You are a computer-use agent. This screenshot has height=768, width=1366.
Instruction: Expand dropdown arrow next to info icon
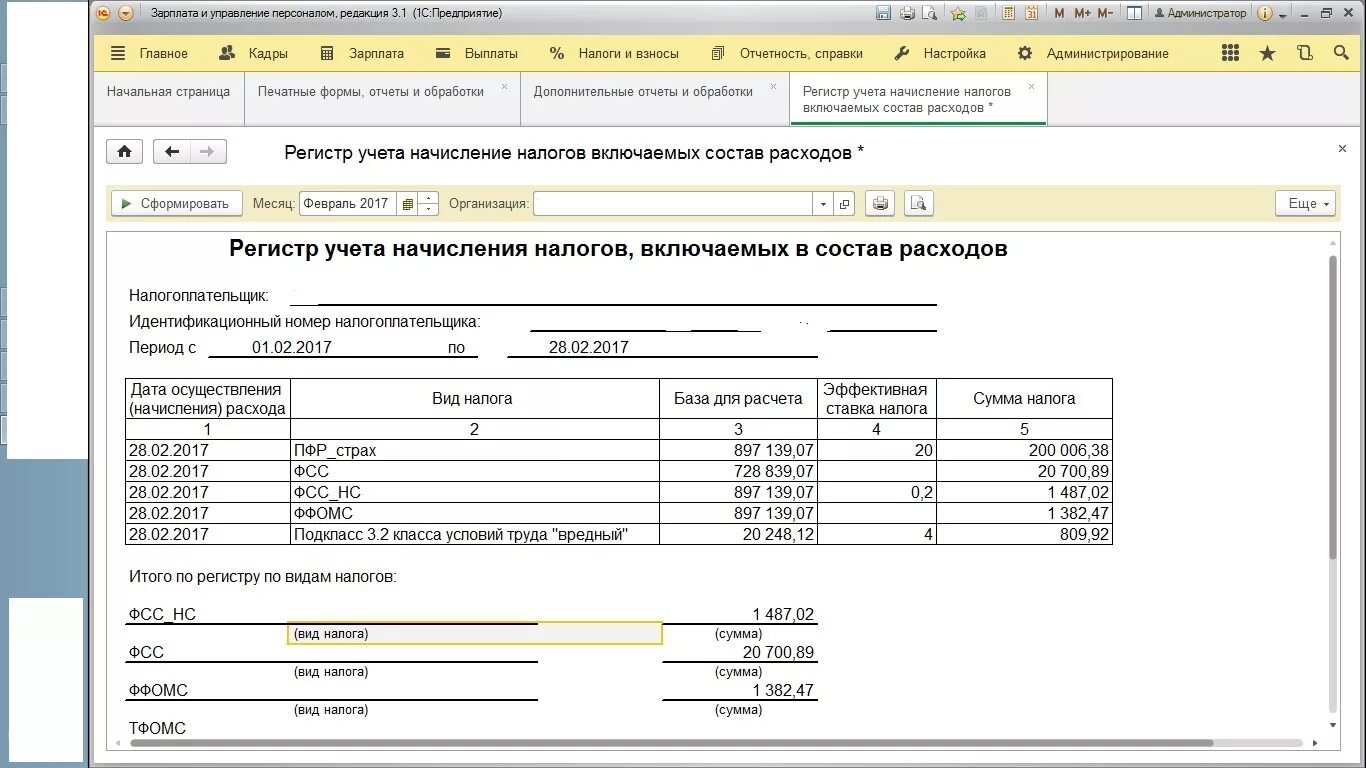click(1282, 14)
